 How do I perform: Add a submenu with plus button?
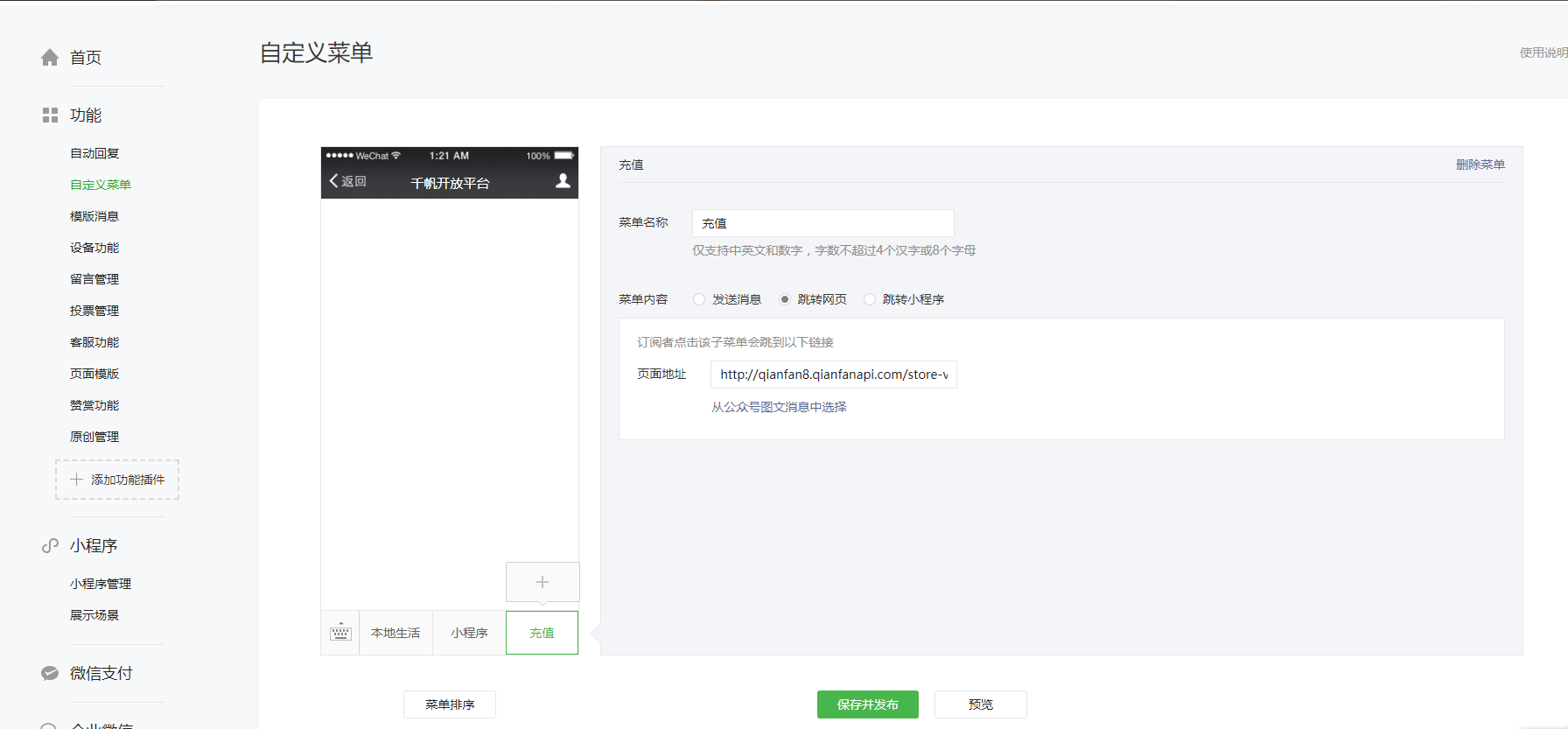(x=542, y=582)
